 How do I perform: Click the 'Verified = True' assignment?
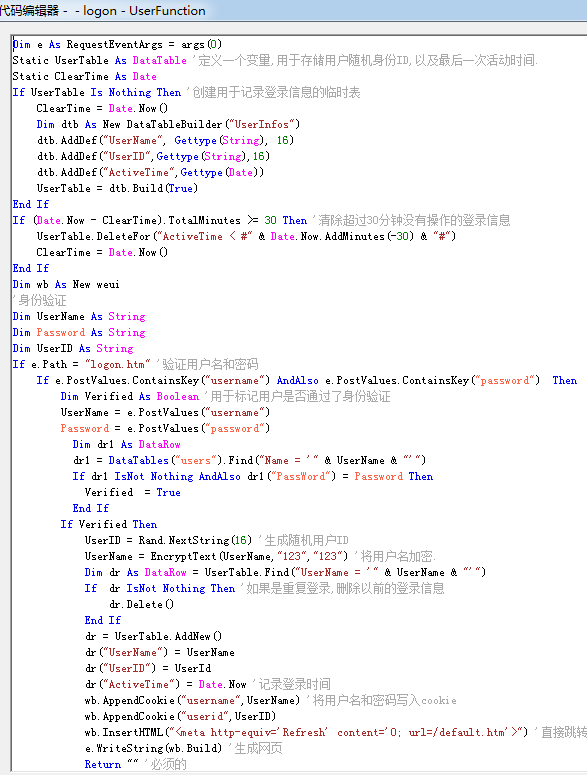[x=132, y=492]
